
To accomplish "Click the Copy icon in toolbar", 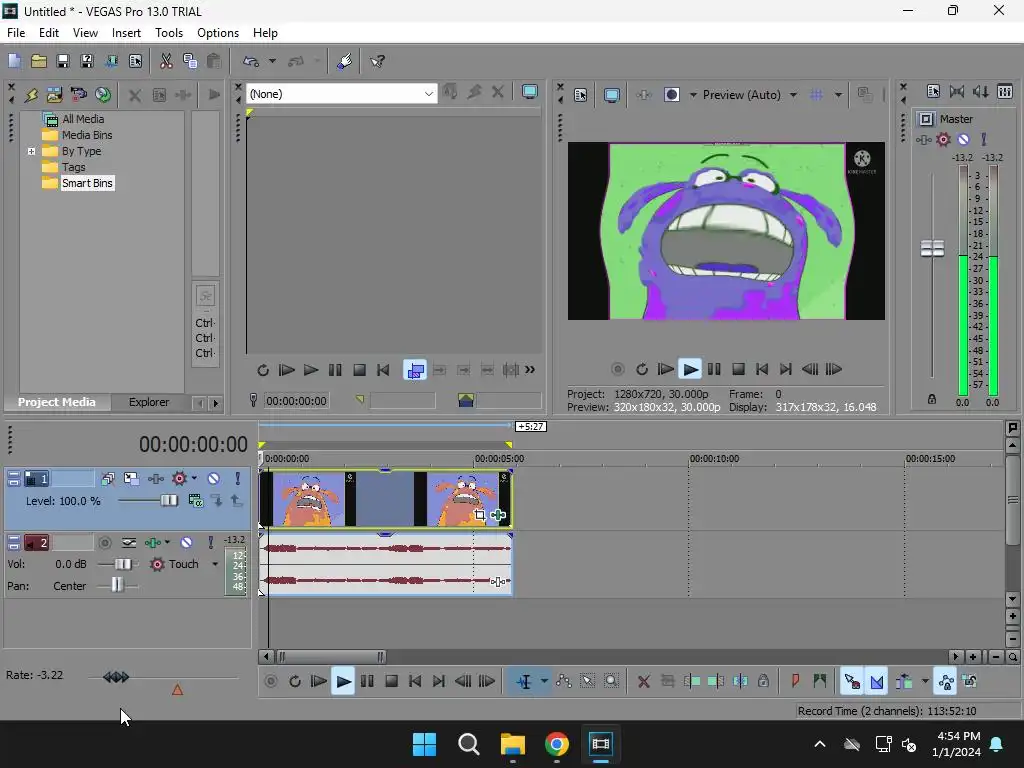I will point(190,61).
